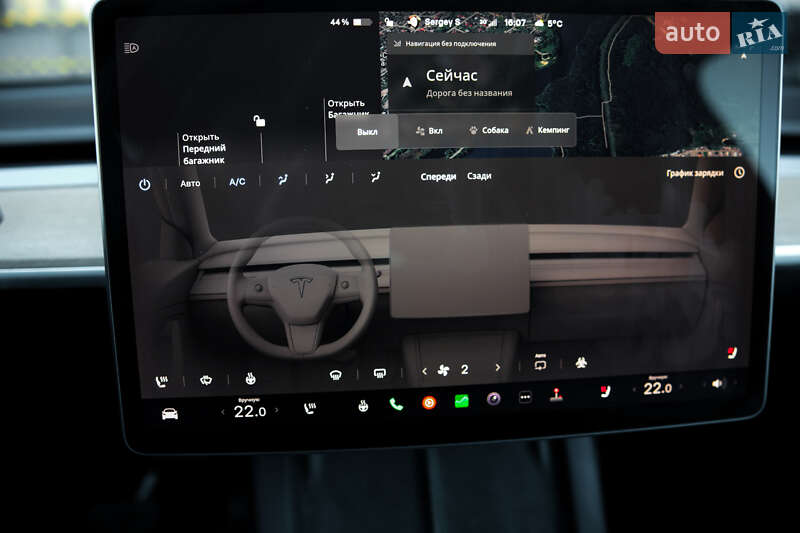
Task: Tap the steering wheel heat icon in the dock
Action: pyautogui.click(x=363, y=406)
